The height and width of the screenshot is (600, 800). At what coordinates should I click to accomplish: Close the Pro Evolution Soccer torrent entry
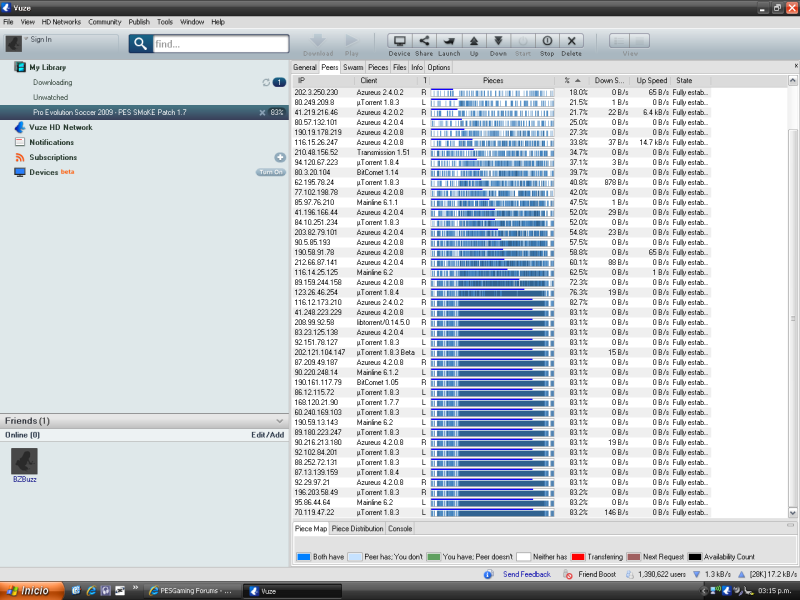262,112
